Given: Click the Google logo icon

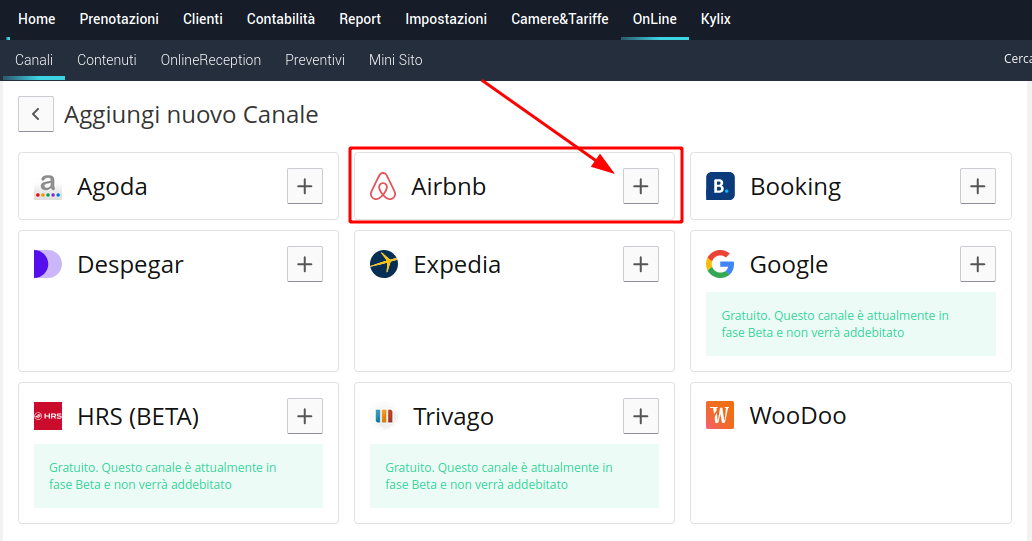Looking at the screenshot, I should tap(720, 264).
